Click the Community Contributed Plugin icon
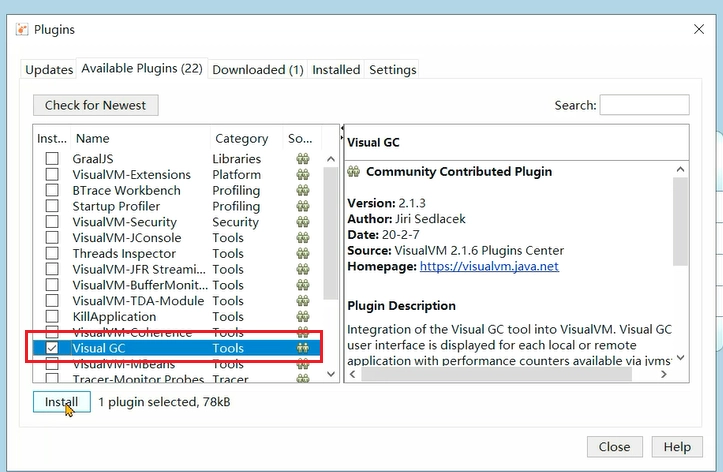The width and height of the screenshot is (723, 472). click(354, 172)
